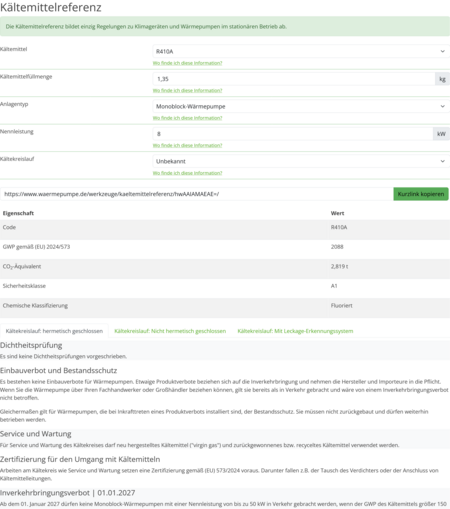This screenshot has width=450, height=509.
Task: Open the Kältekreislauf dropdown showing Unbekannt
Action: click(x=301, y=161)
